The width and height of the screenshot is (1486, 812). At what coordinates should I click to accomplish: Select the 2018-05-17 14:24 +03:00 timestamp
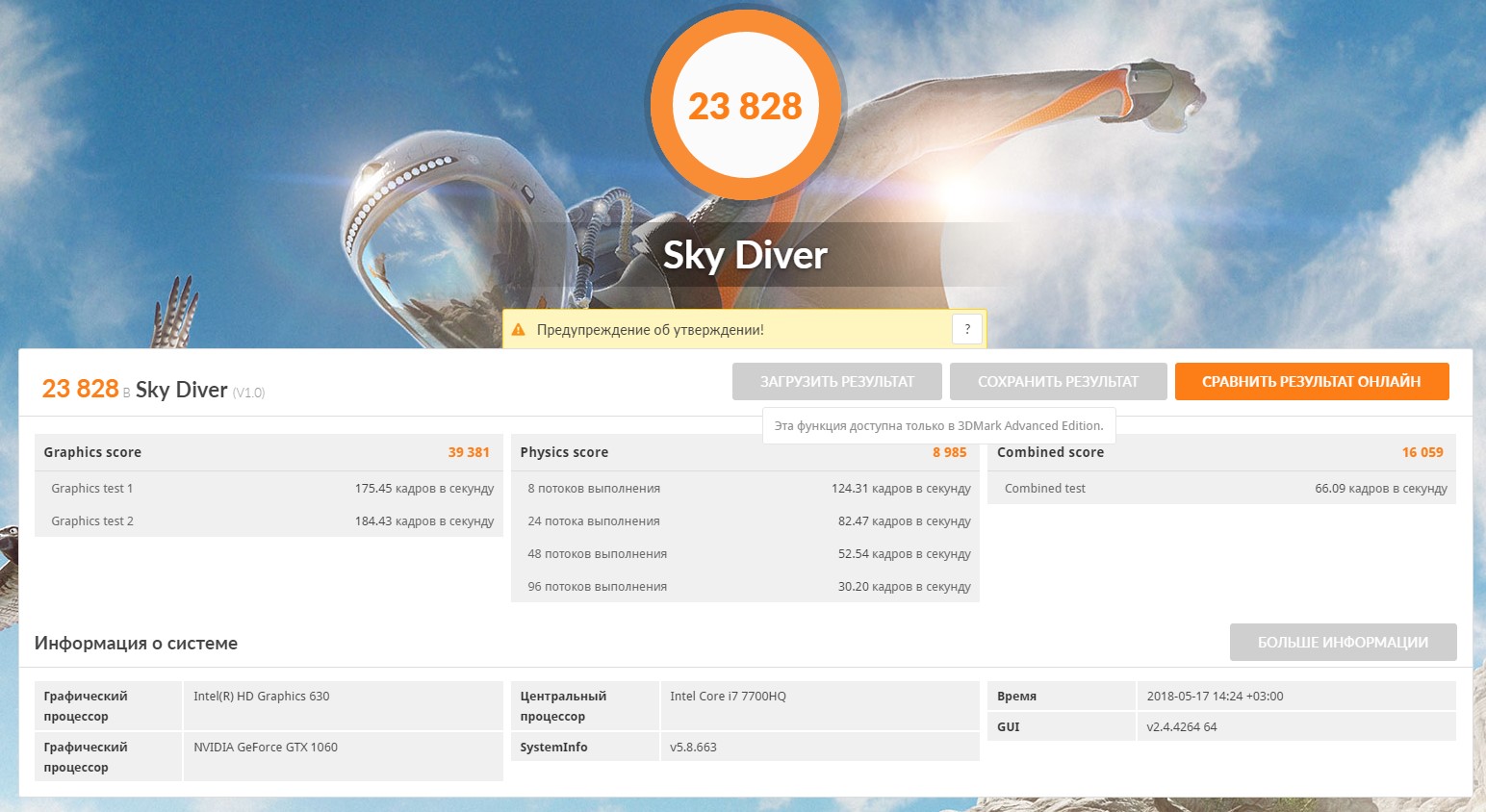tap(1215, 697)
